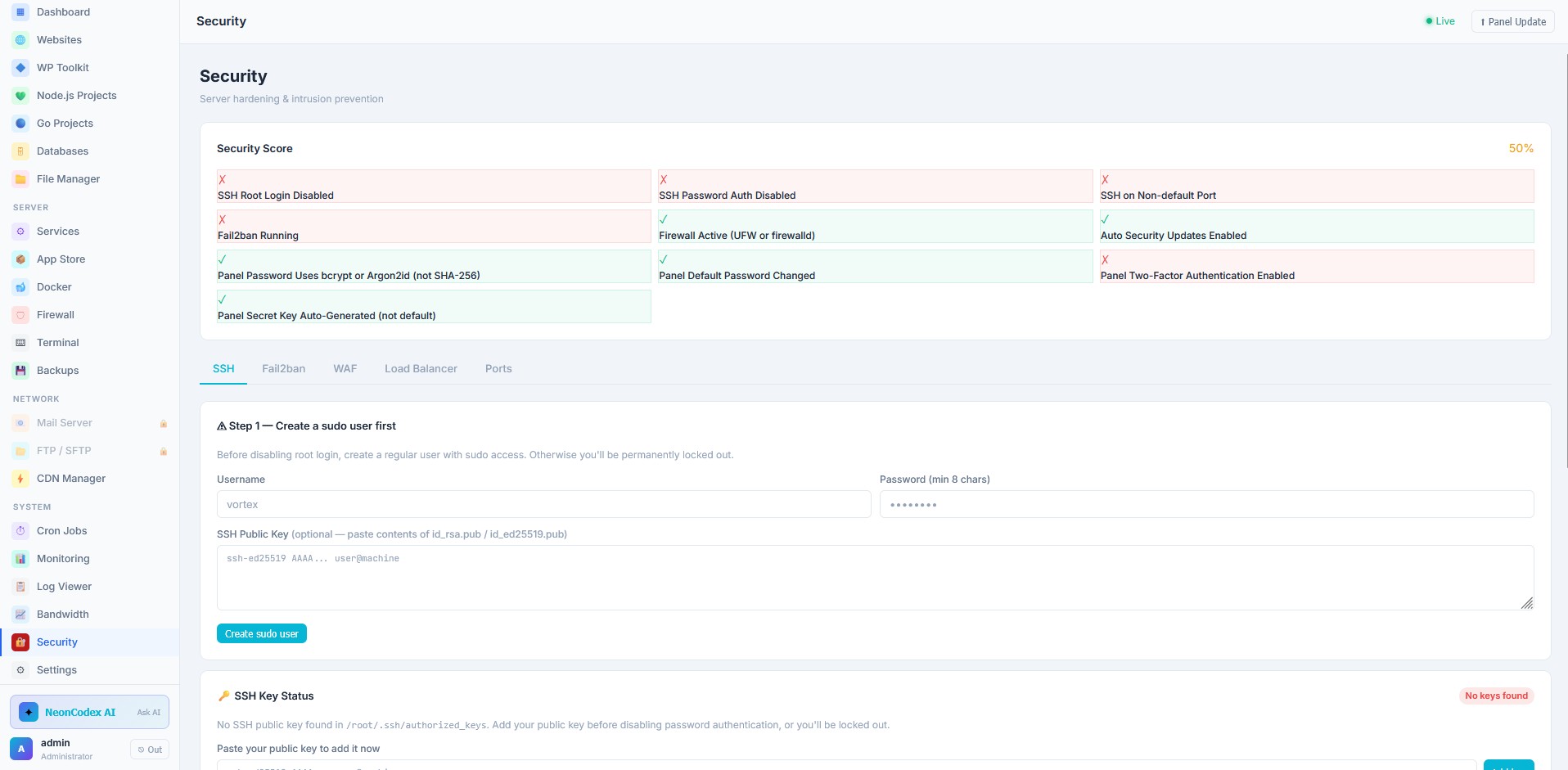Click the Live status indicator
Image resolution: width=1568 pixels, height=770 pixels.
1440,21
